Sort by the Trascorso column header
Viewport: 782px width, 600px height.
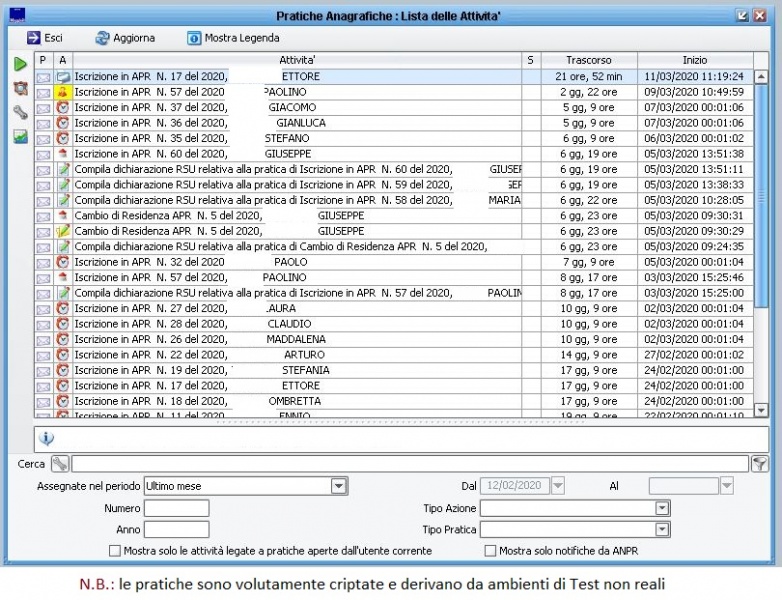[x=589, y=60]
